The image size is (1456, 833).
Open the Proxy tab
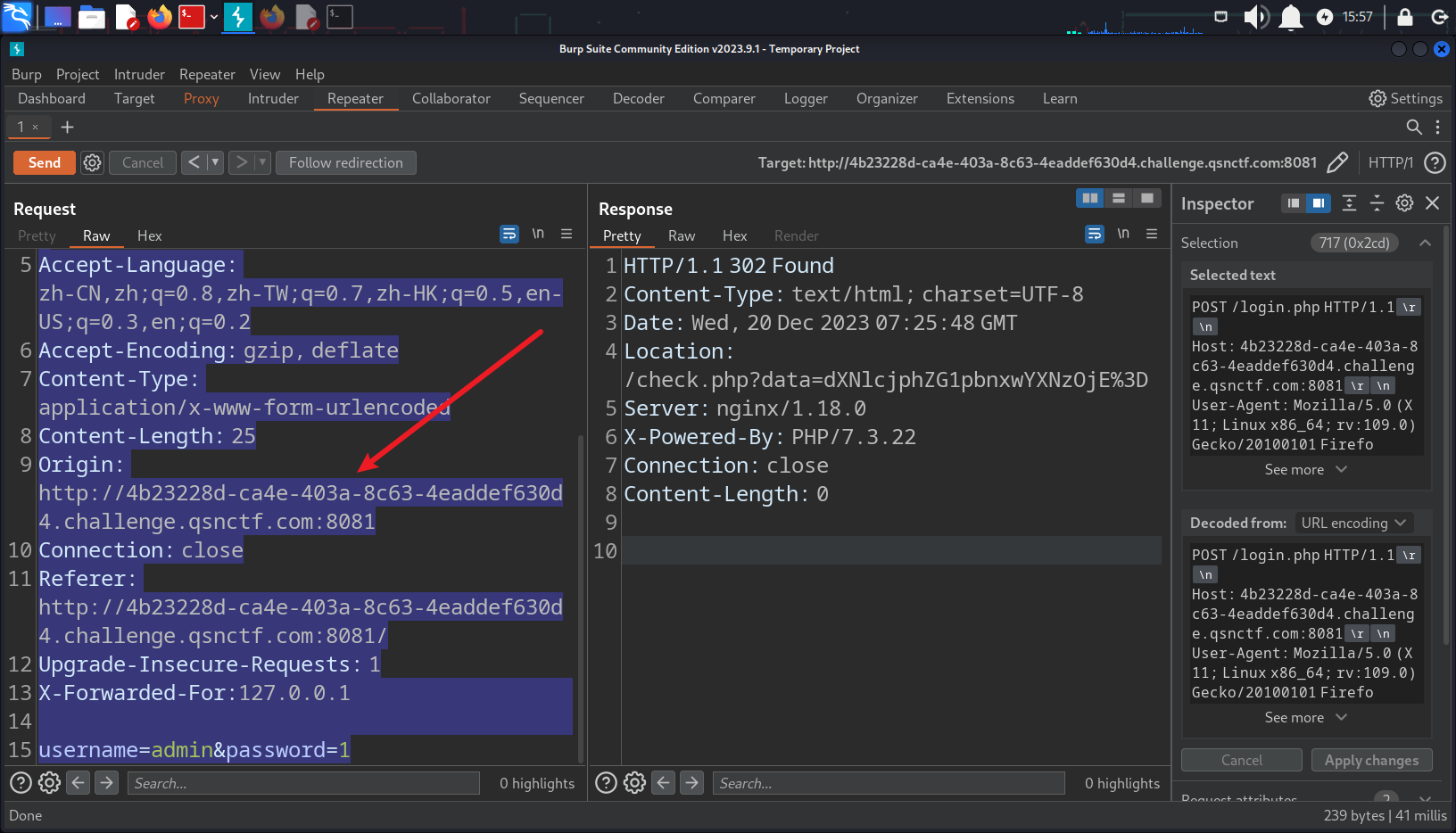(202, 98)
